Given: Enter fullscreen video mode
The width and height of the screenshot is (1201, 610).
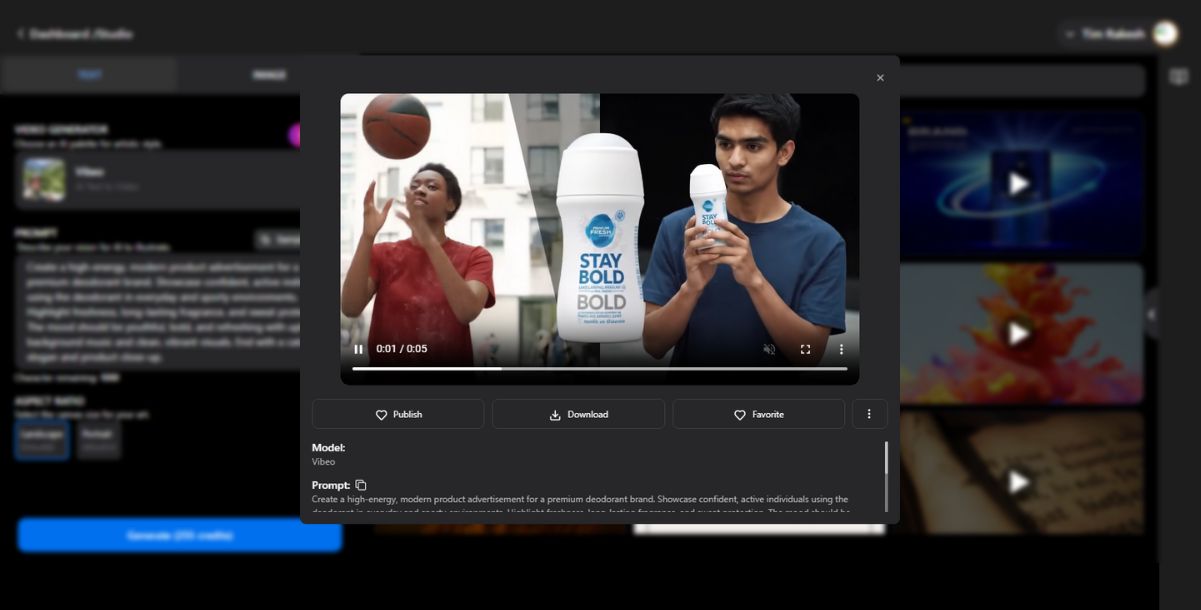Looking at the screenshot, I should pos(805,349).
